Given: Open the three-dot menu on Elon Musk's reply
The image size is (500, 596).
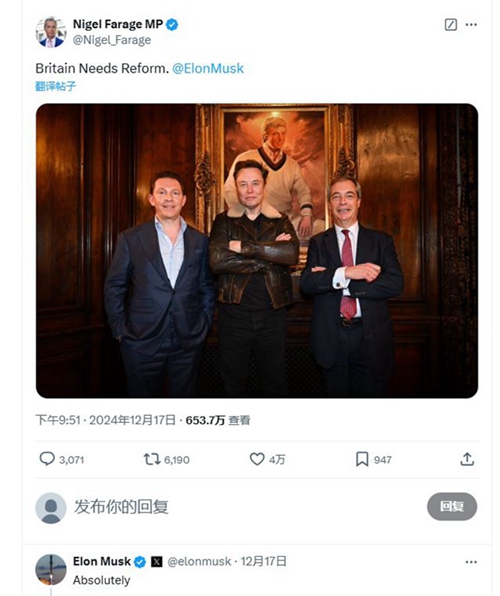Looking at the screenshot, I should pyautogui.click(x=471, y=562).
